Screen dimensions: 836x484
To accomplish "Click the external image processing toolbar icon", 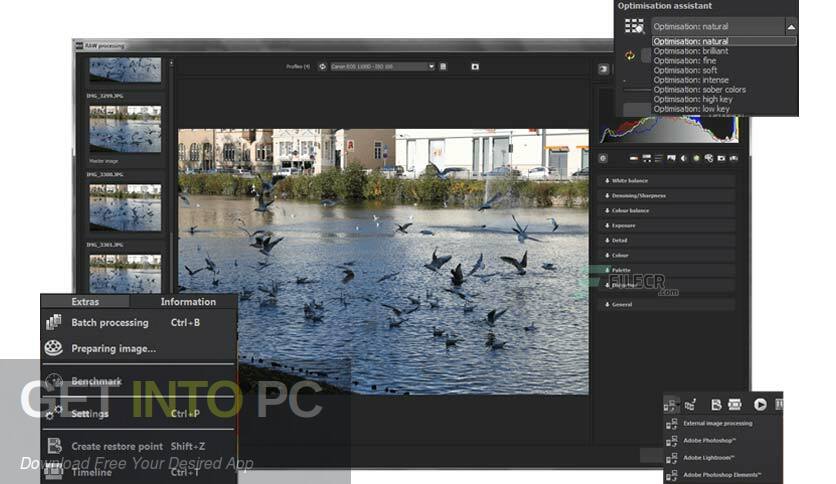I will pos(671,405).
